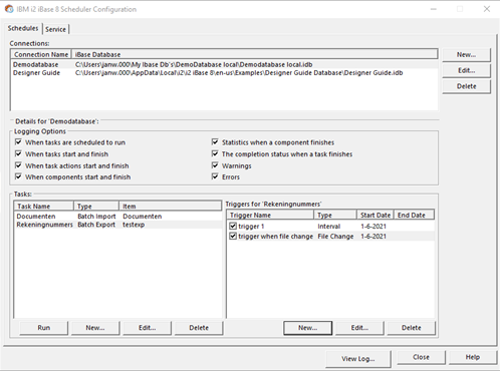Switch to the Service tab

56,29
